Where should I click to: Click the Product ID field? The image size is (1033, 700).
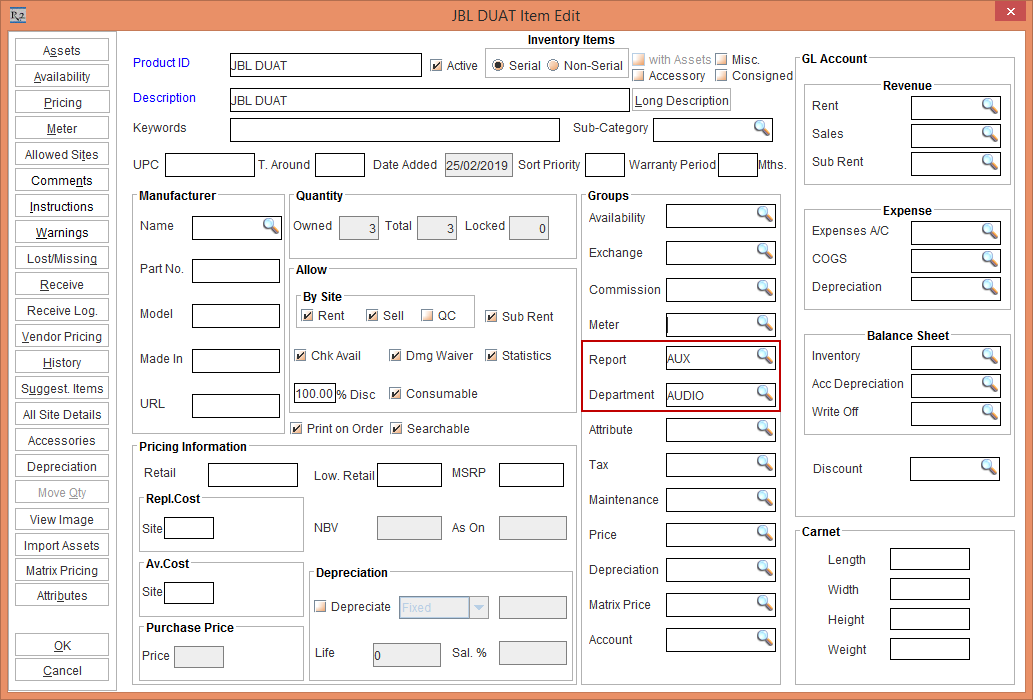[x=325, y=65]
